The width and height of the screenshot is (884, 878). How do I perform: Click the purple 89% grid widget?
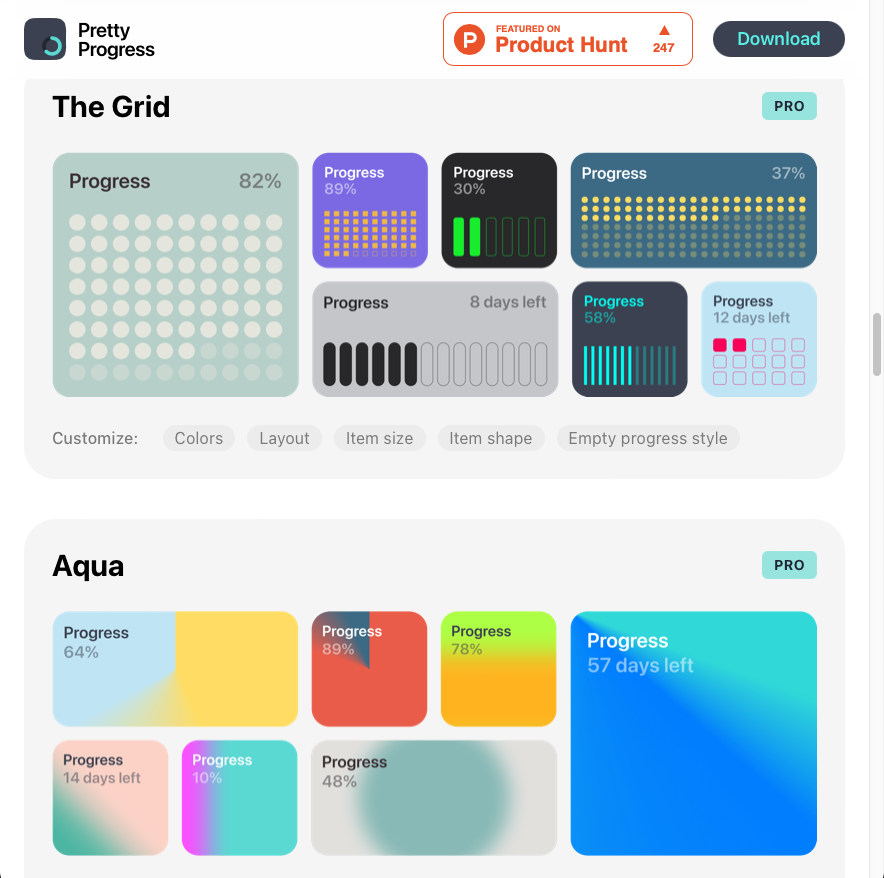pos(370,210)
